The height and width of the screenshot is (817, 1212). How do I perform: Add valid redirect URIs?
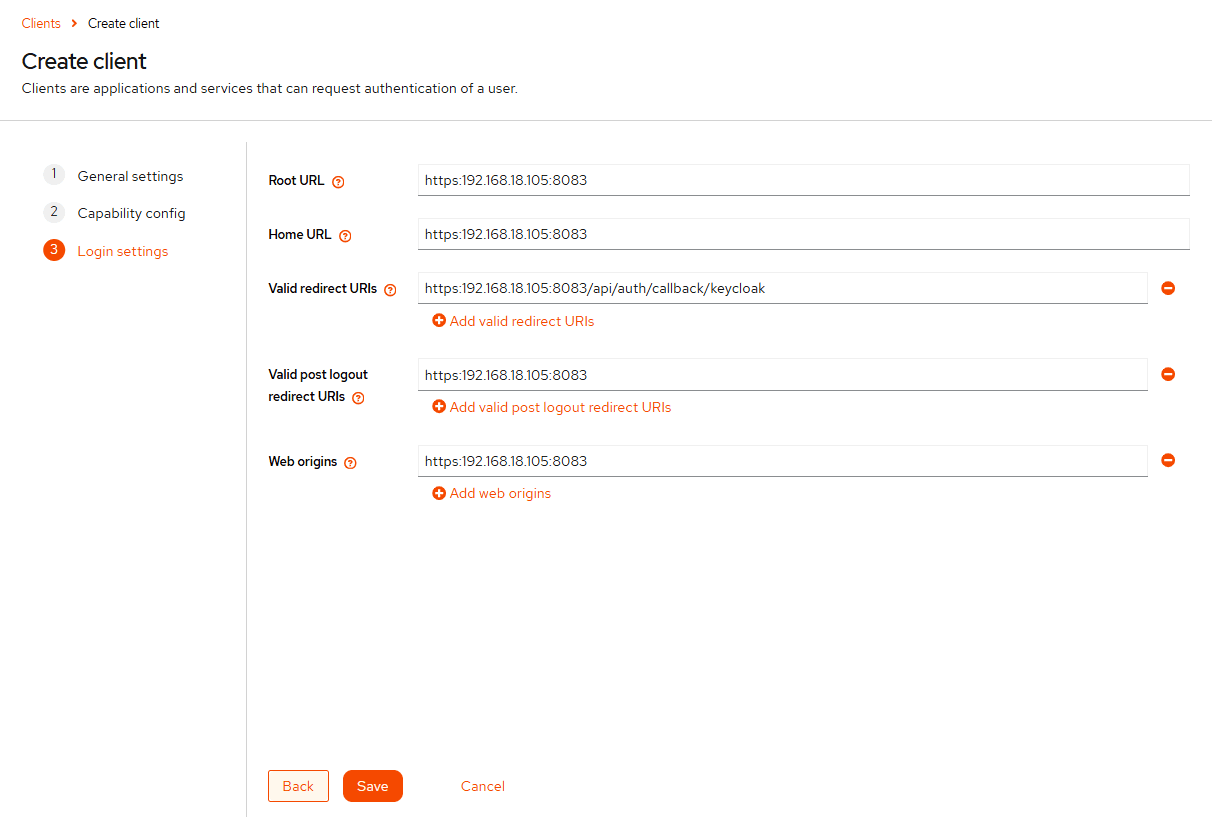[513, 321]
